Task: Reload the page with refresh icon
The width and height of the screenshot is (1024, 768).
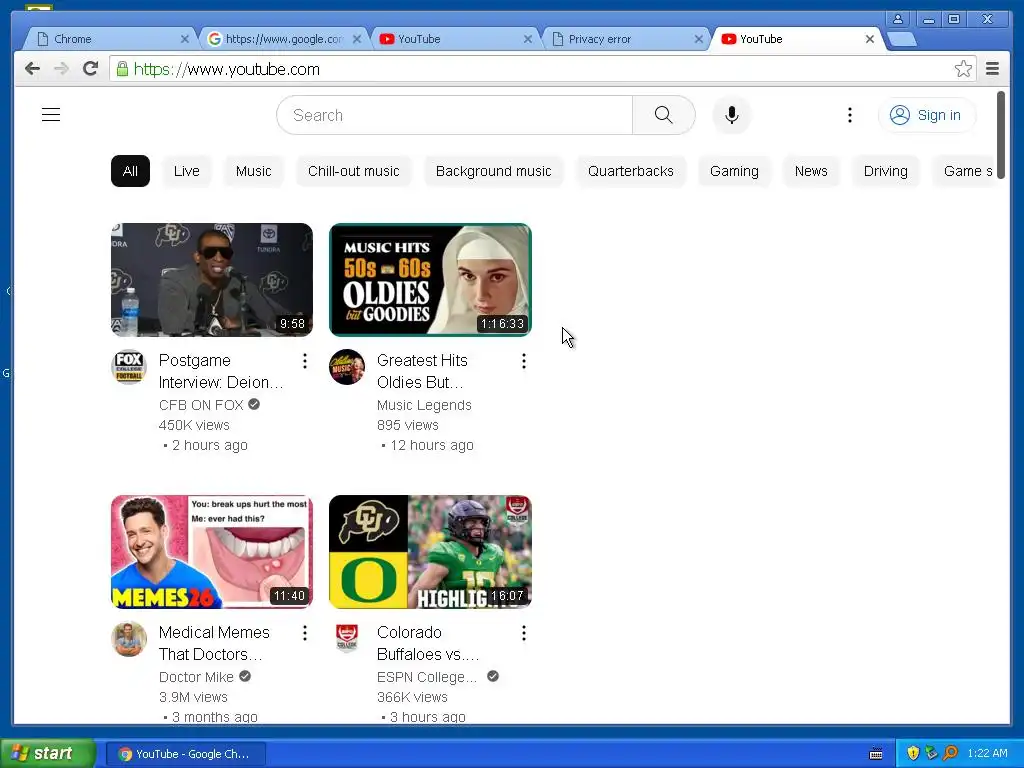Action: (x=90, y=69)
